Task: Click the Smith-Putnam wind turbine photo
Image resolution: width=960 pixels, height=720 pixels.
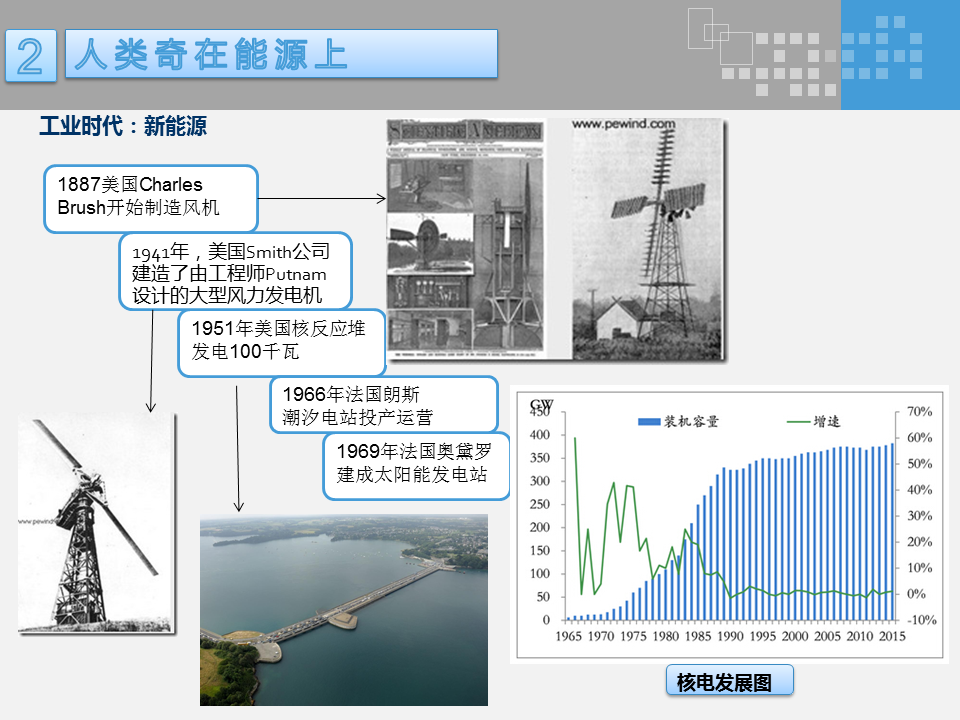Action: coord(97,523)
